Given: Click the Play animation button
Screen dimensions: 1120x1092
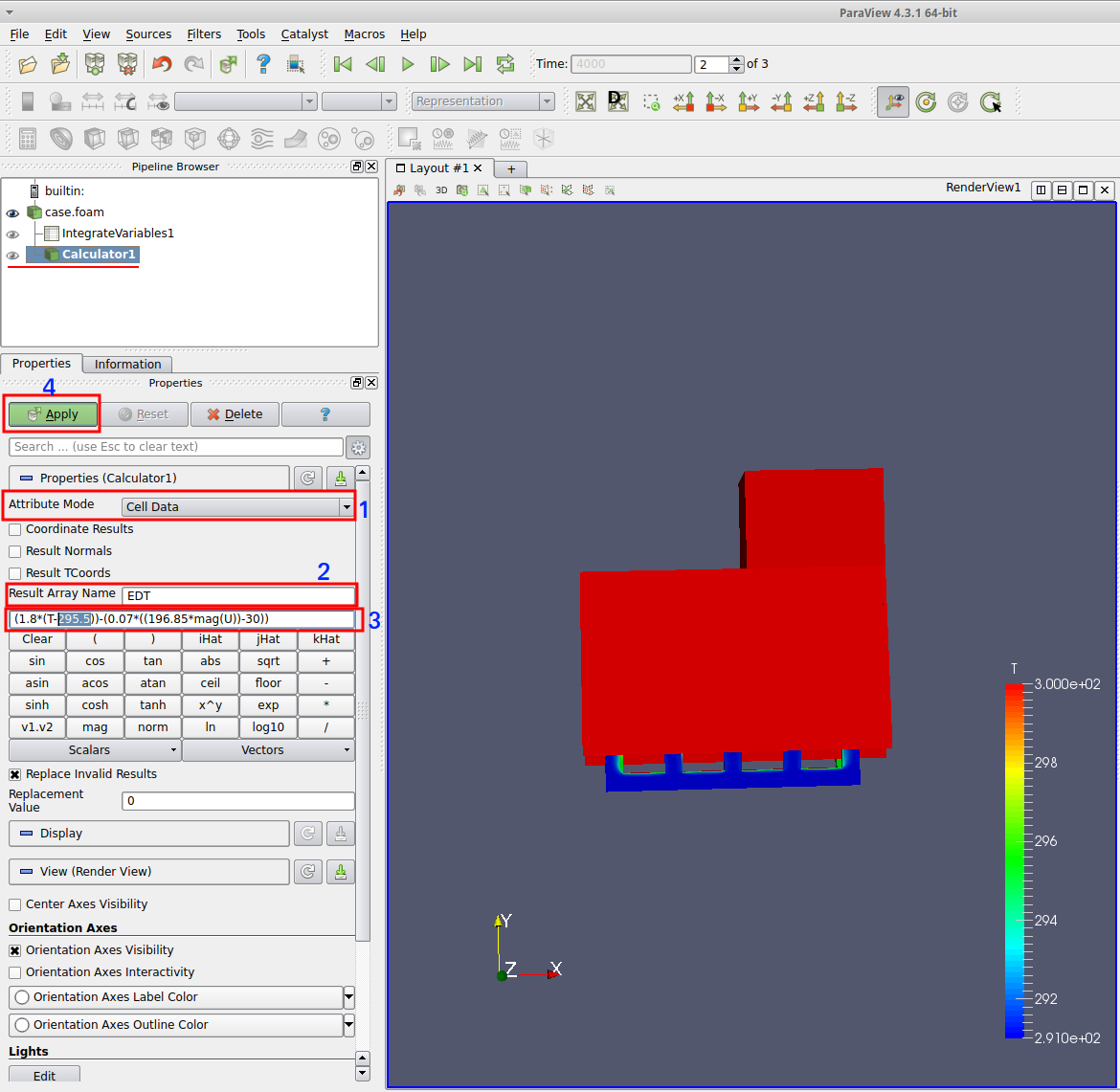Looking at the screenshot, I should [408, 64].
